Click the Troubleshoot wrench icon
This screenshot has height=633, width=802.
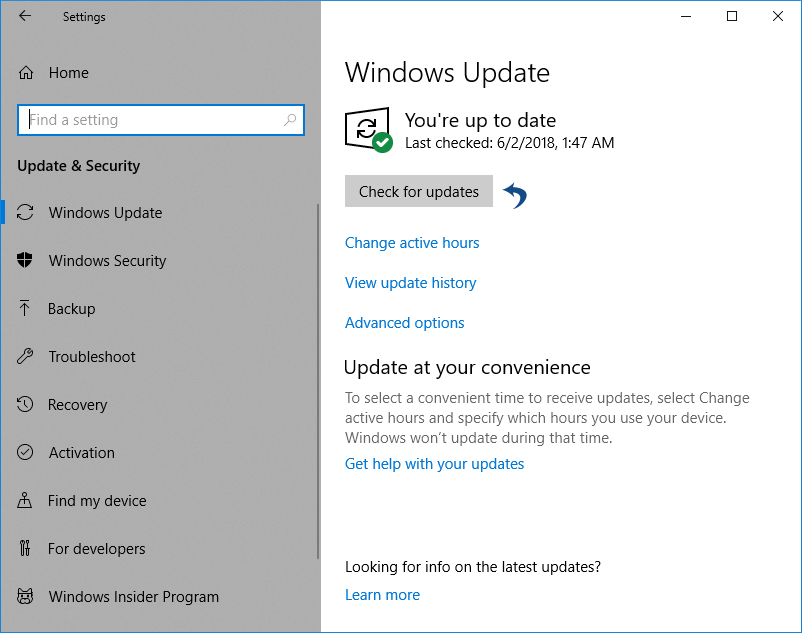(x=25, y=356)
